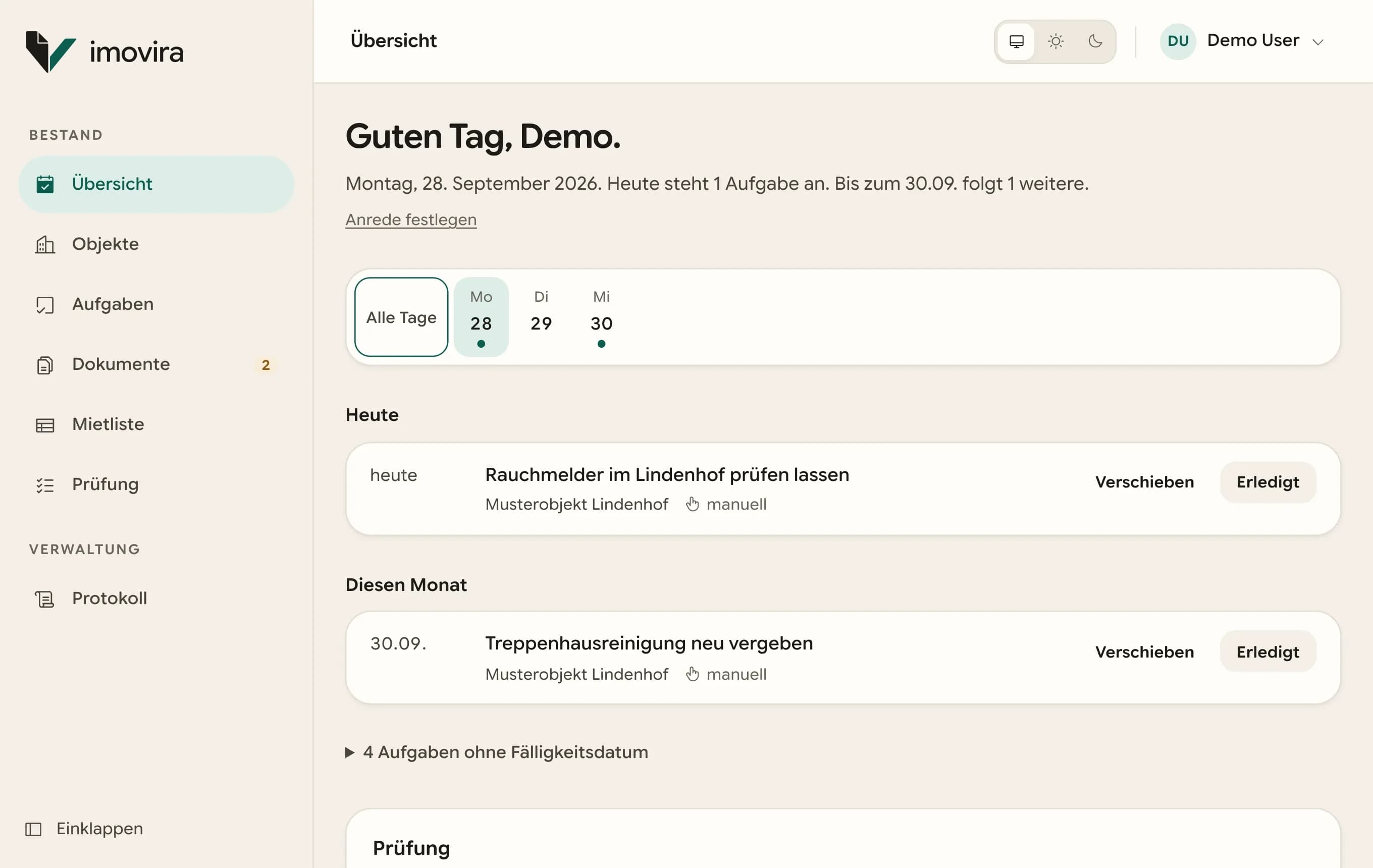
Task: Switch to dark theme mode
Action: 1095,41
